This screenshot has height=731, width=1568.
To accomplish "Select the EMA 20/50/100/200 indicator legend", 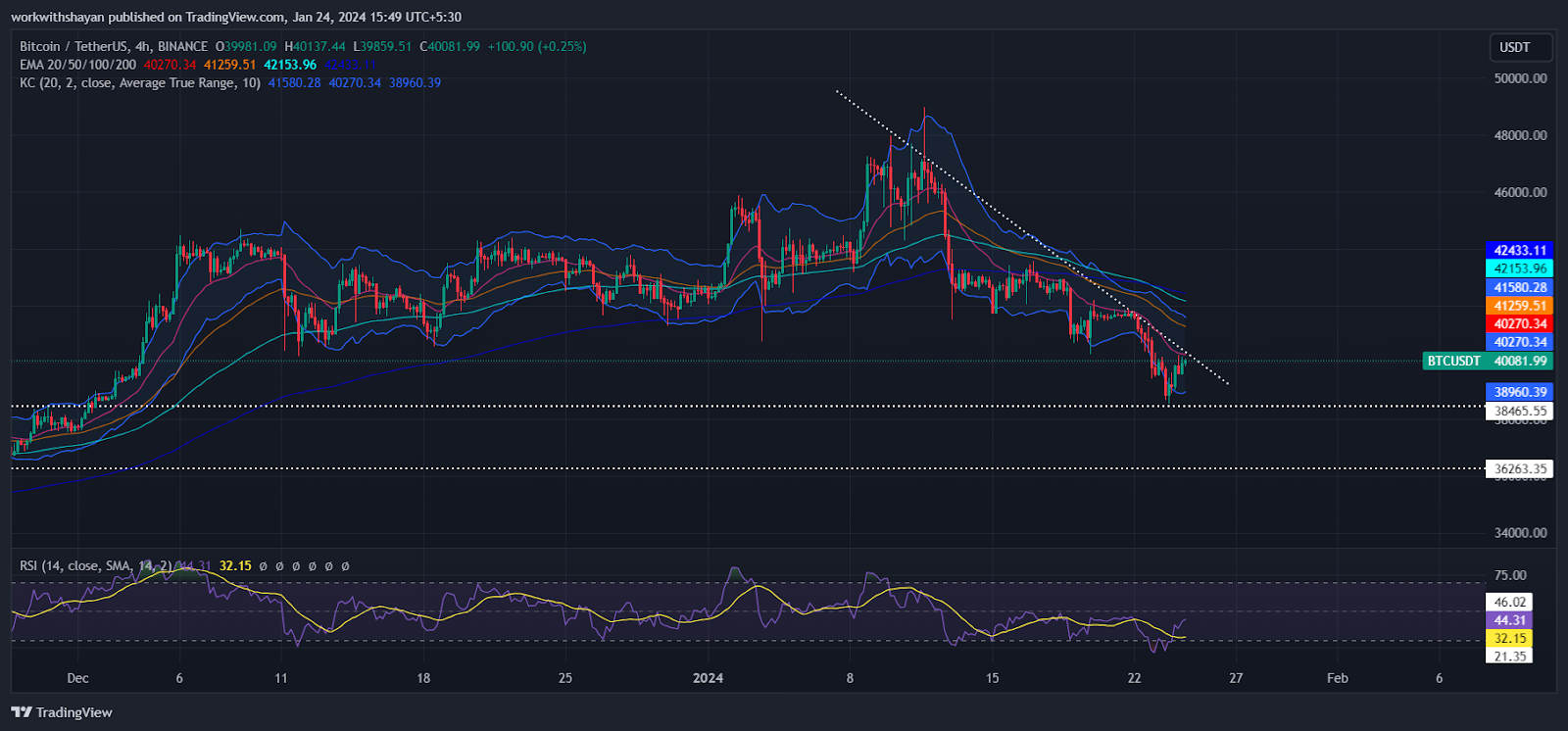I will (78, 65).
